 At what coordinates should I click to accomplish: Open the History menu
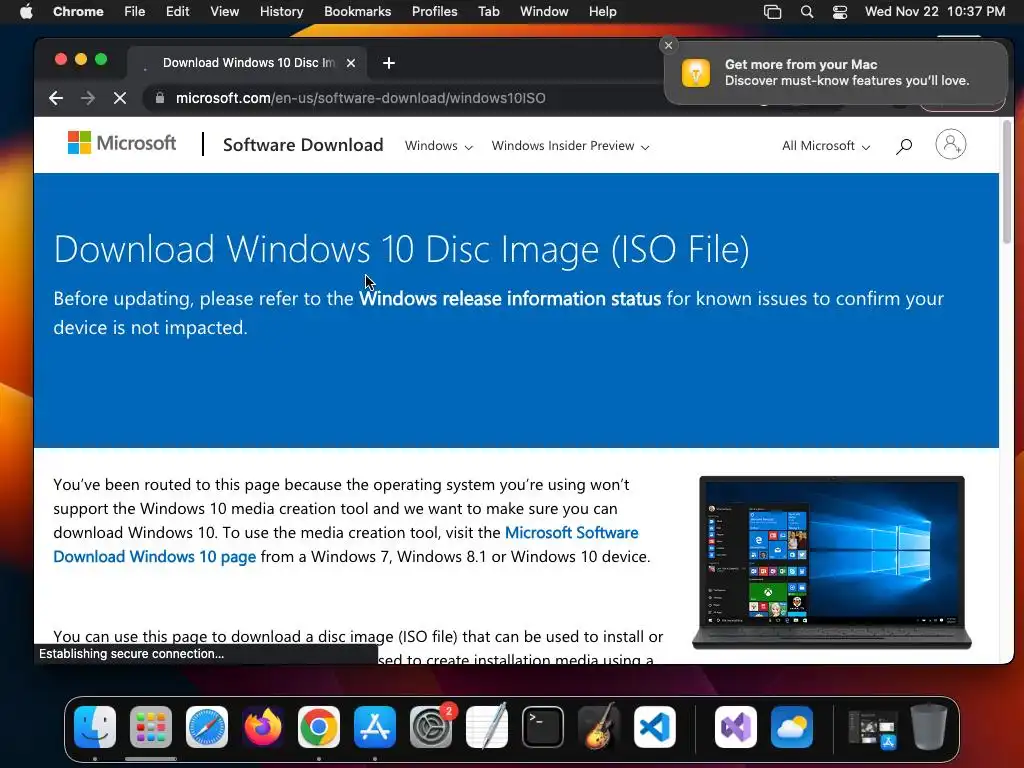[x=281, y=11]
